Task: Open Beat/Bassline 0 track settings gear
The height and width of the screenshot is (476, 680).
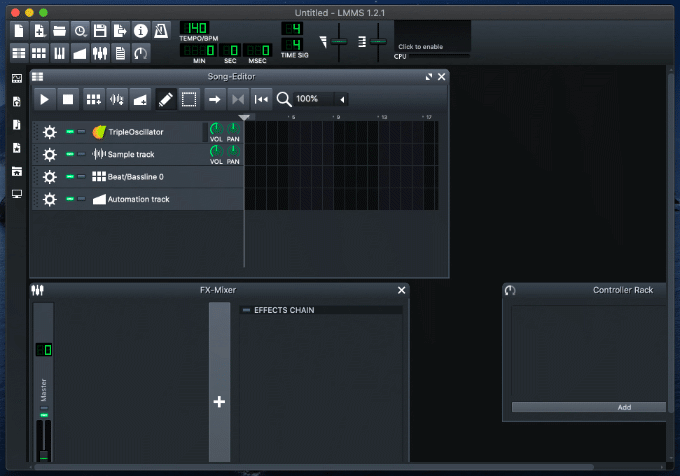Action: click(x=49, y=177)
